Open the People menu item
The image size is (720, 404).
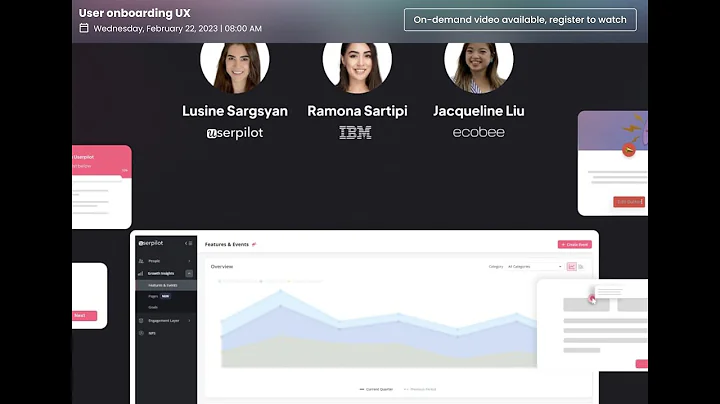[166, 261]
